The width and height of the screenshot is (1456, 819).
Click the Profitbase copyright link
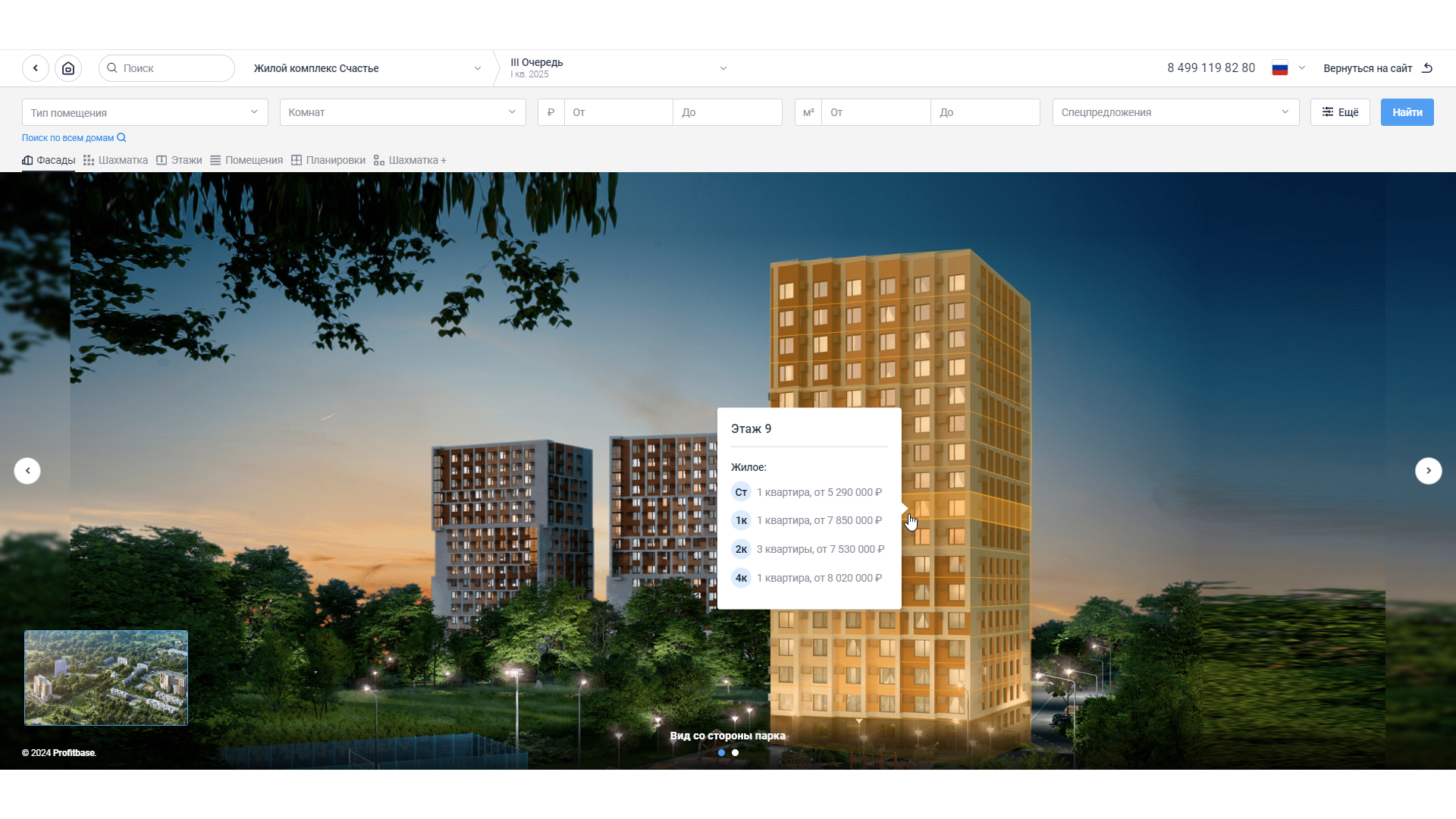(74, 753)
